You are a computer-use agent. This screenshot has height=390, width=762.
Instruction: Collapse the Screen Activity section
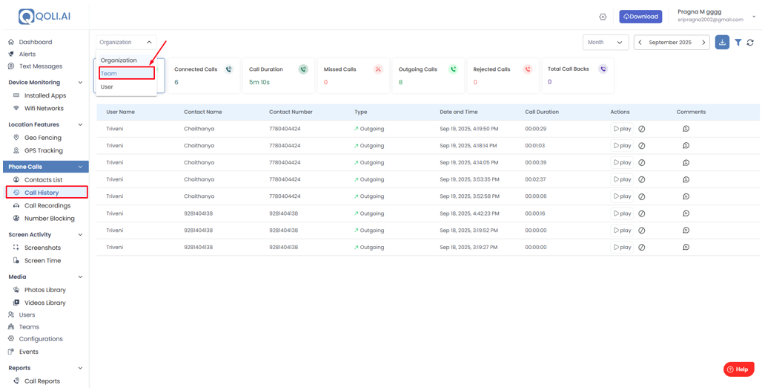tap(80, 235)
